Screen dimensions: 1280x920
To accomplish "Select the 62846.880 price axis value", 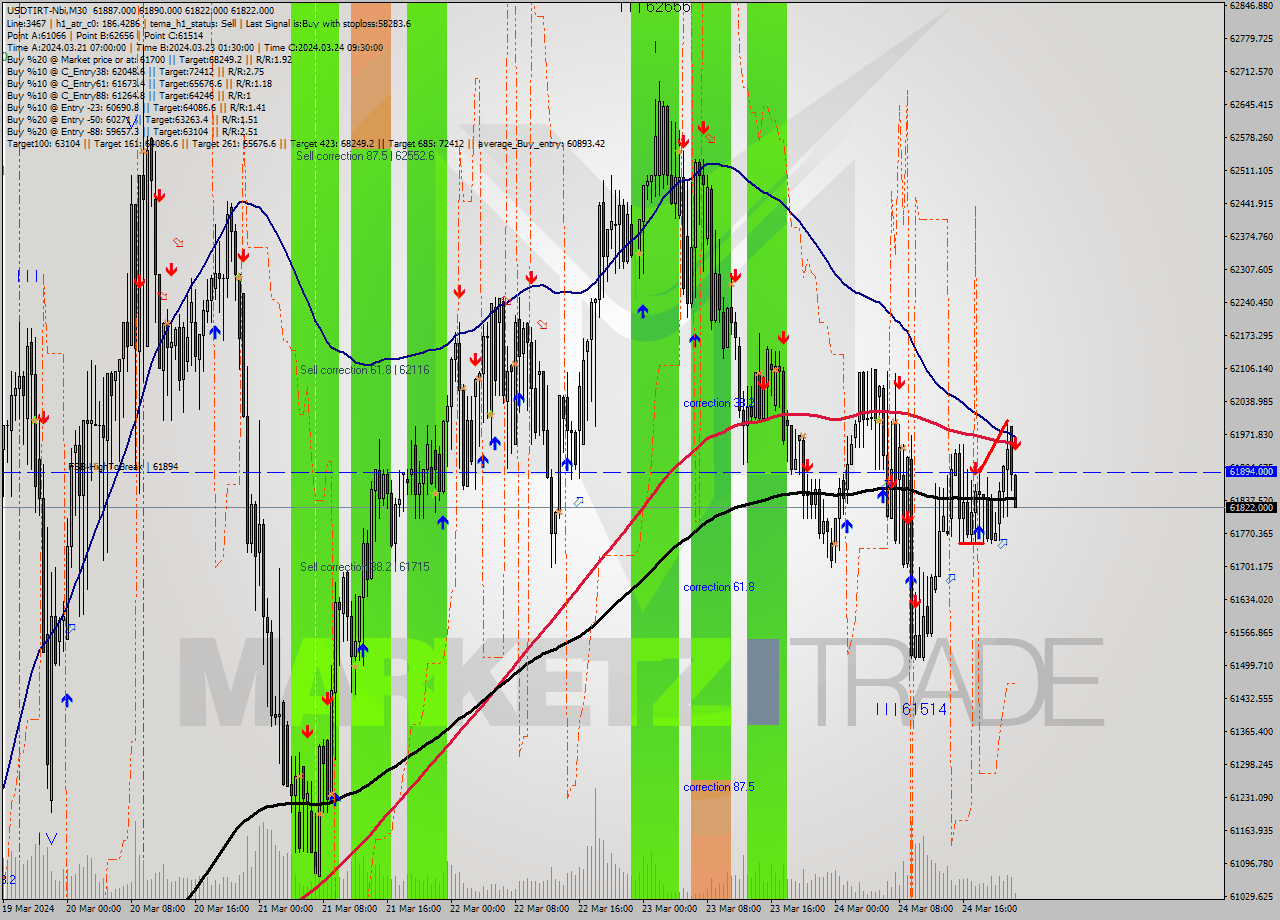I will click(x=1251, y=5).
